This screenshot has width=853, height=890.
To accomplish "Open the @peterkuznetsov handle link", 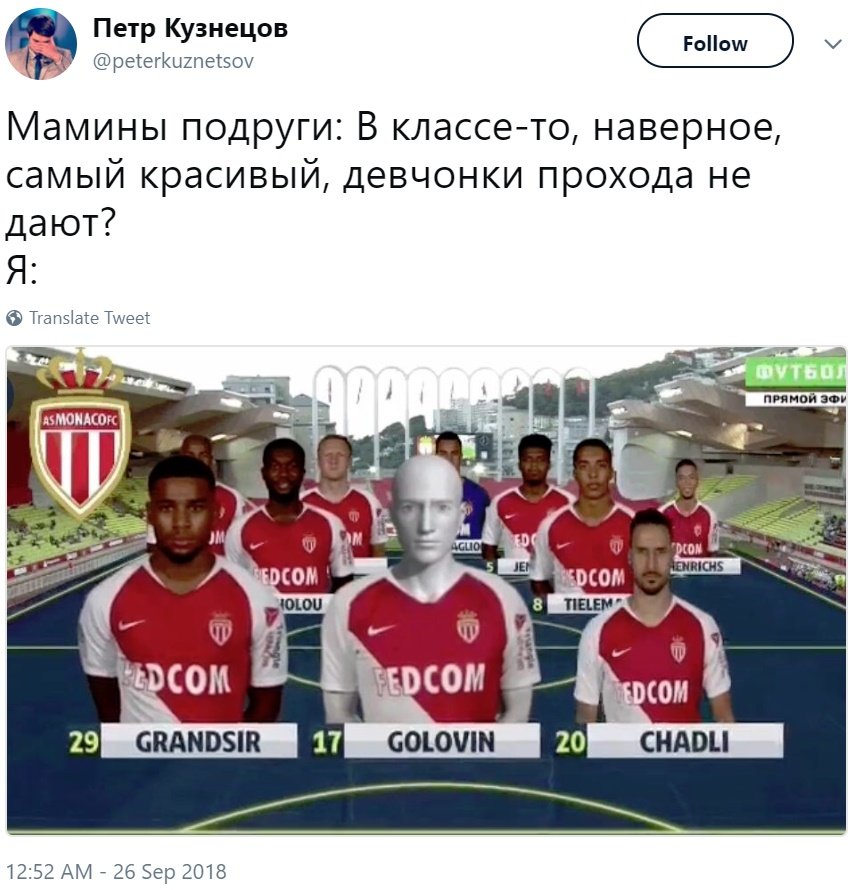I will coord(173,61).
